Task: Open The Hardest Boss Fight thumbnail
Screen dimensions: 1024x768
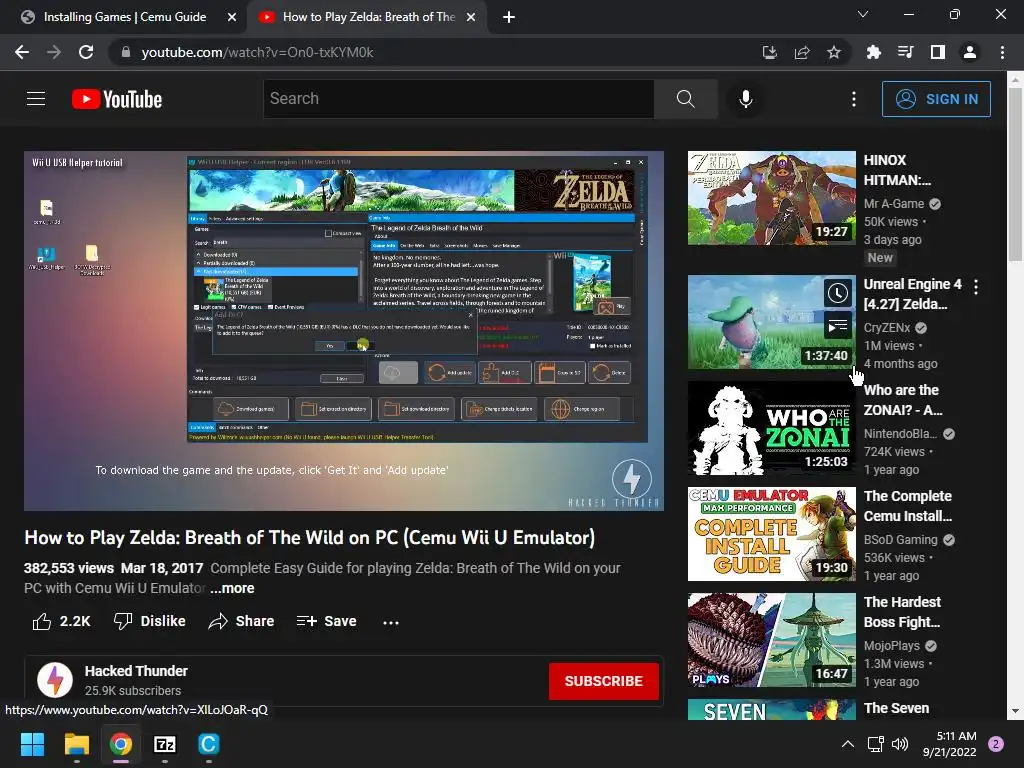Action: (x=771, y=640)
